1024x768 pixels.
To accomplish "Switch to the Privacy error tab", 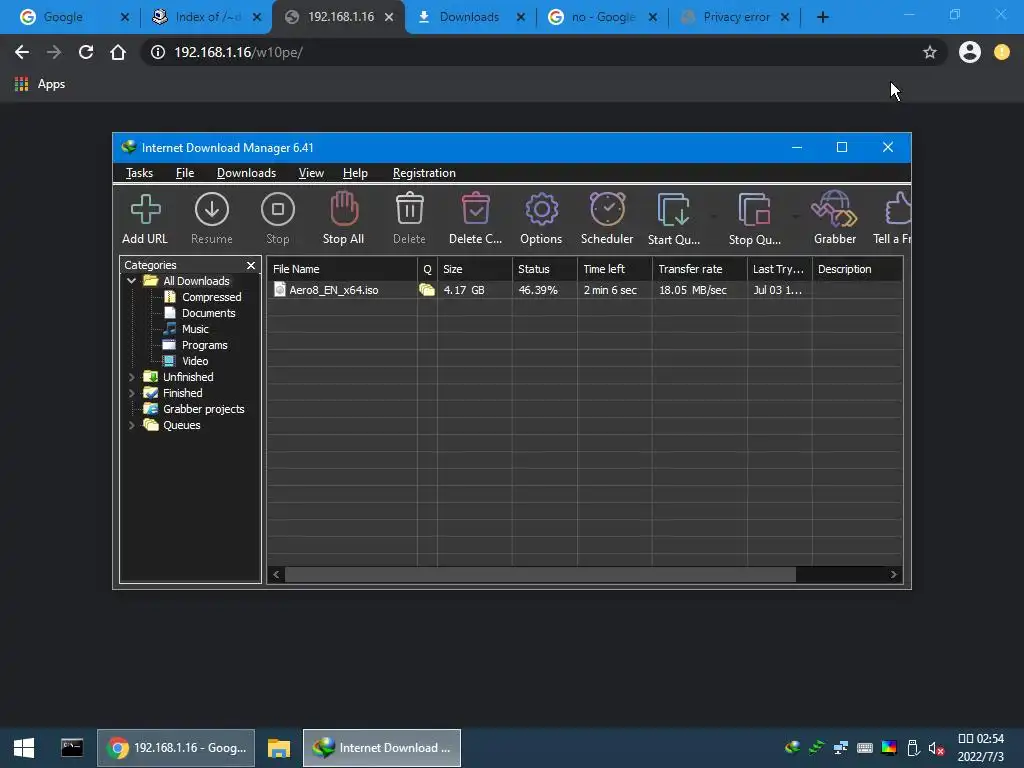I will click(x=736, y=17).
